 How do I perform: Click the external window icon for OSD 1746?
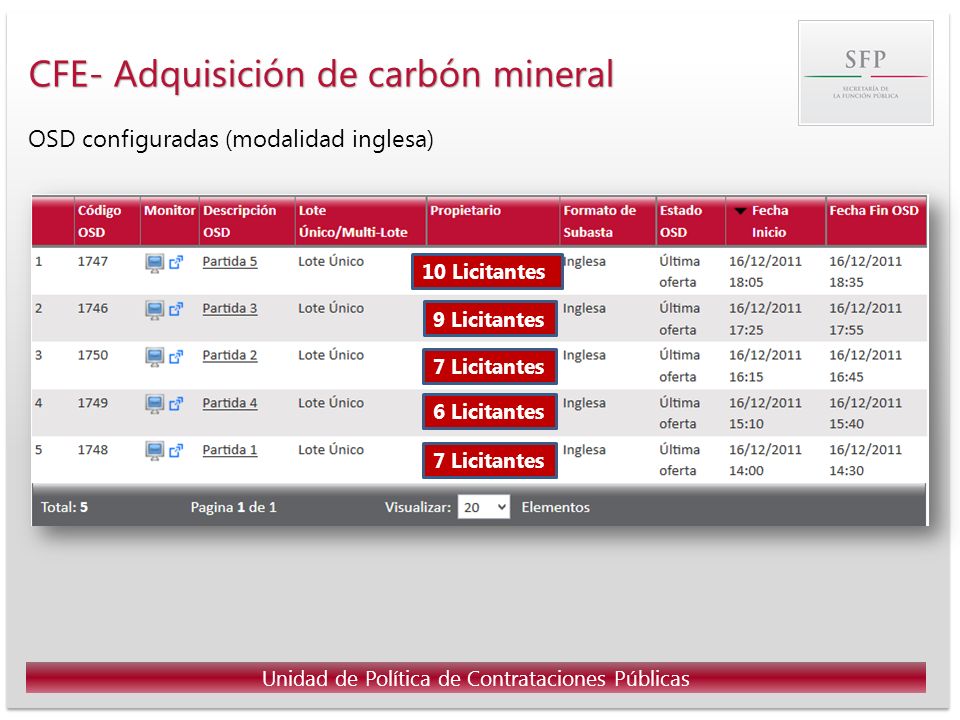coord(176,309)
